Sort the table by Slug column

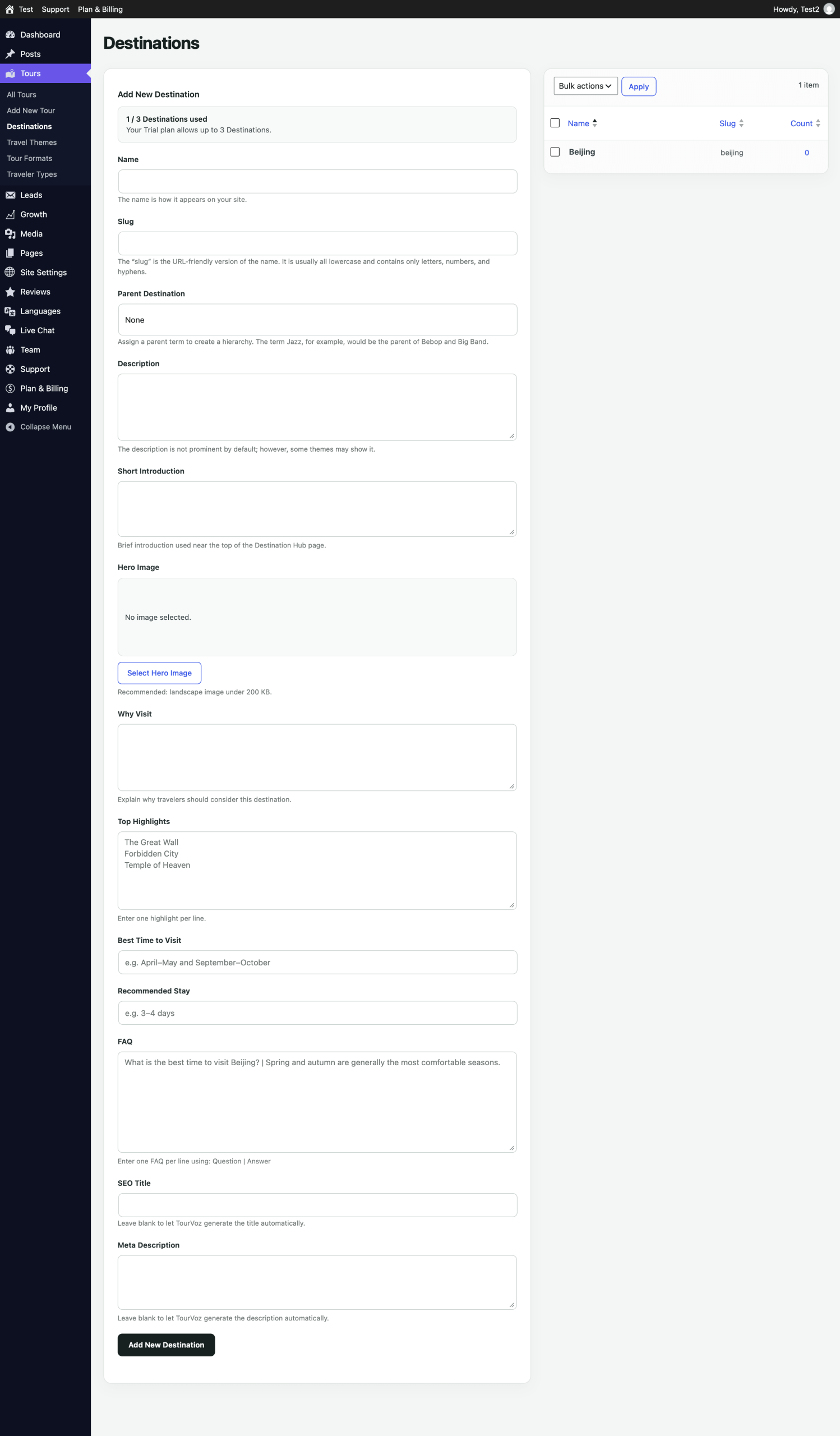(x=731, y=123)
